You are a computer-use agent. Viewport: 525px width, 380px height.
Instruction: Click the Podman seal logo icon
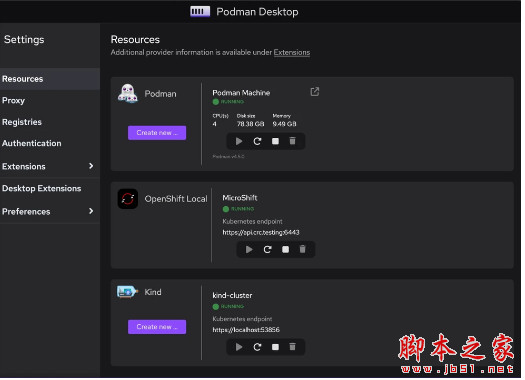pyautogui.click(x=128, y=94)
